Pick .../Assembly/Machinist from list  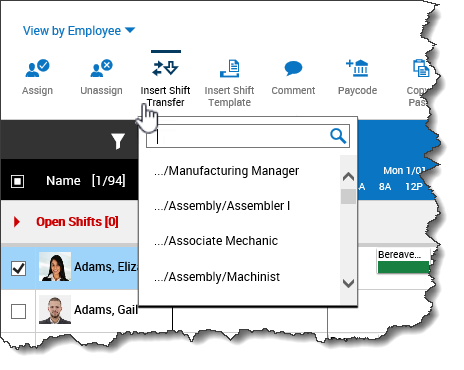217,277
